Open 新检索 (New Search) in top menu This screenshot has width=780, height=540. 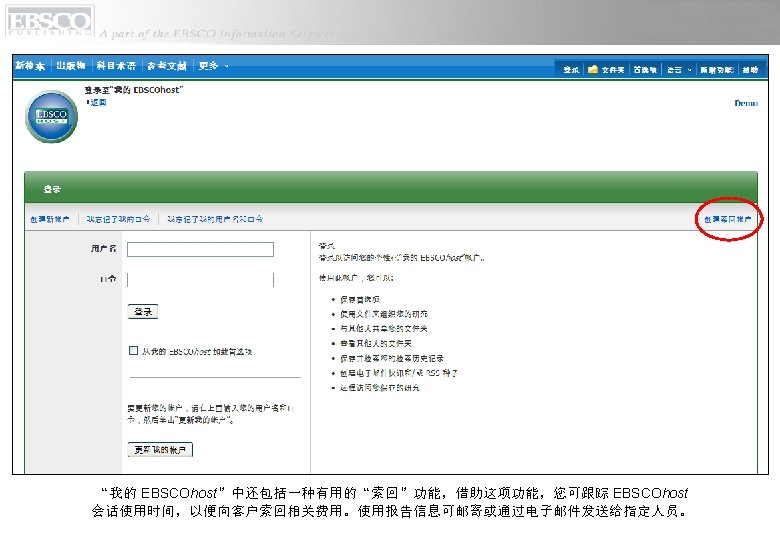[30, 66]
